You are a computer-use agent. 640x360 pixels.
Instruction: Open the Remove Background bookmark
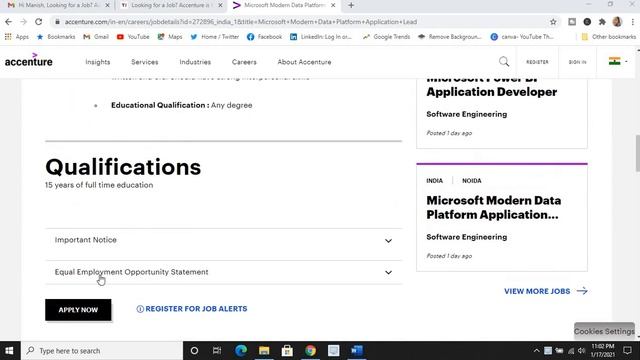coord(449,37)
